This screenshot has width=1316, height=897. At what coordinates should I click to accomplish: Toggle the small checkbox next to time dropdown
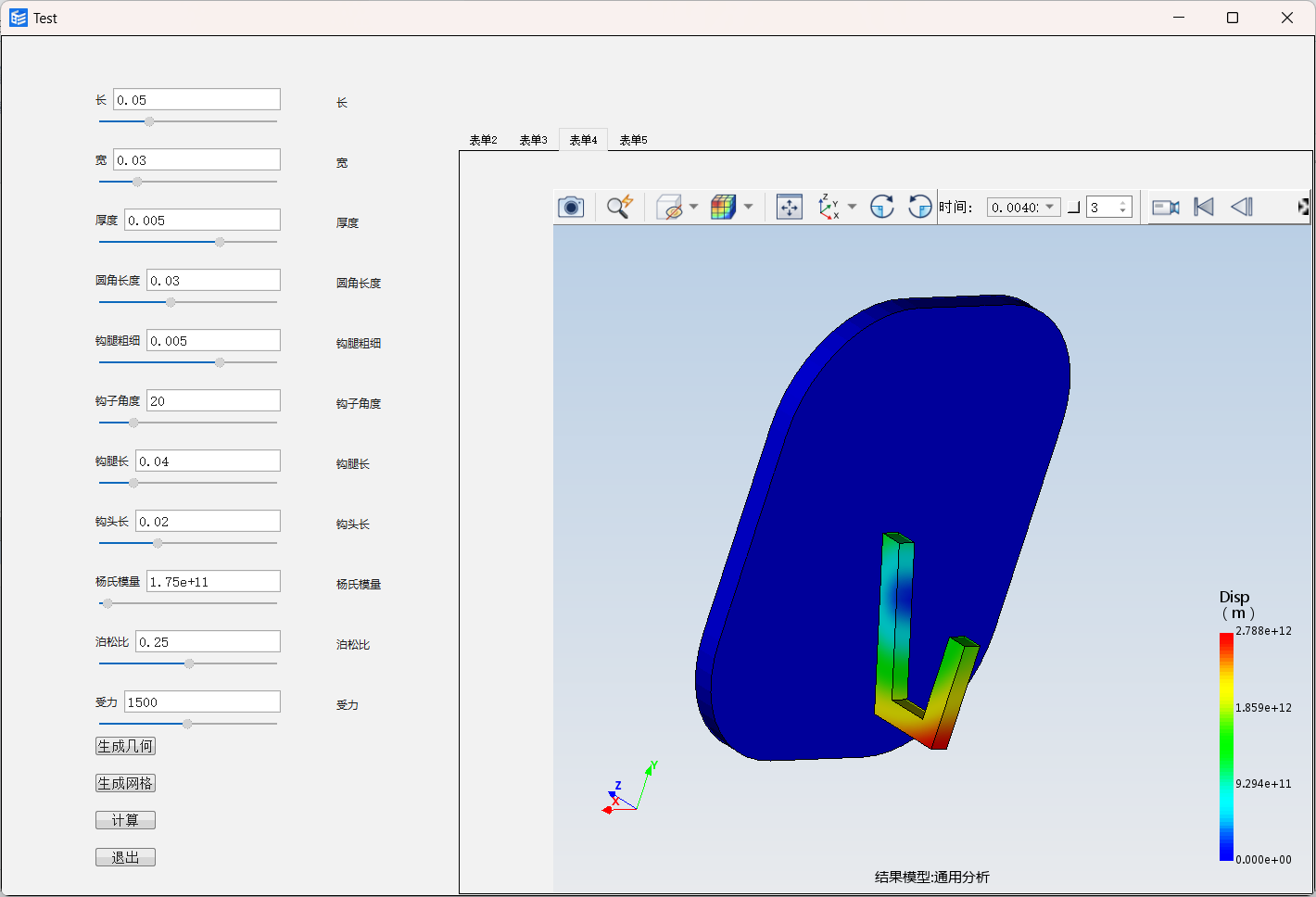[x=1073, y=208]
